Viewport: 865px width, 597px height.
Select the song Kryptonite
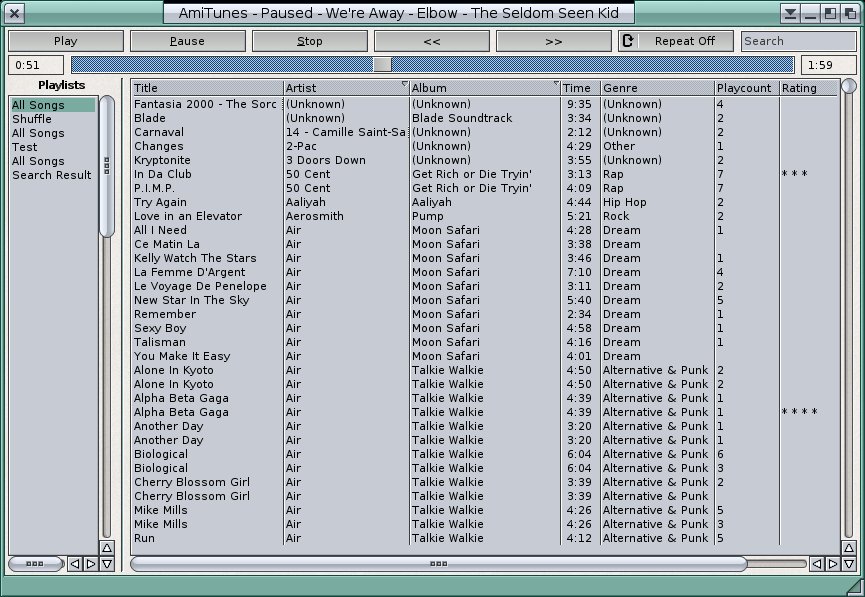(x=485, y=161)
